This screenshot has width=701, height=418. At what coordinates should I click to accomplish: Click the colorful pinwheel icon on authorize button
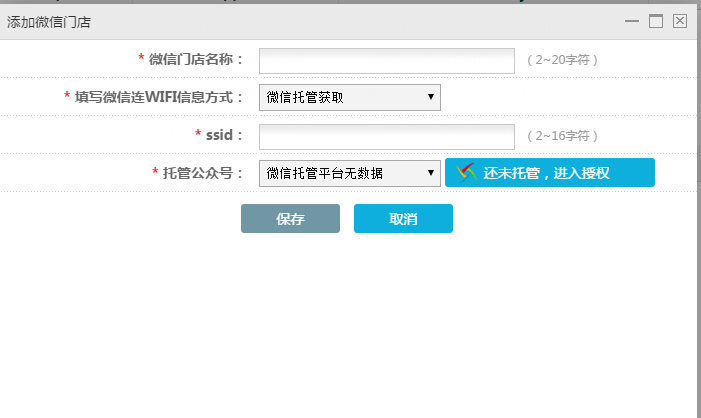point(466,173)
